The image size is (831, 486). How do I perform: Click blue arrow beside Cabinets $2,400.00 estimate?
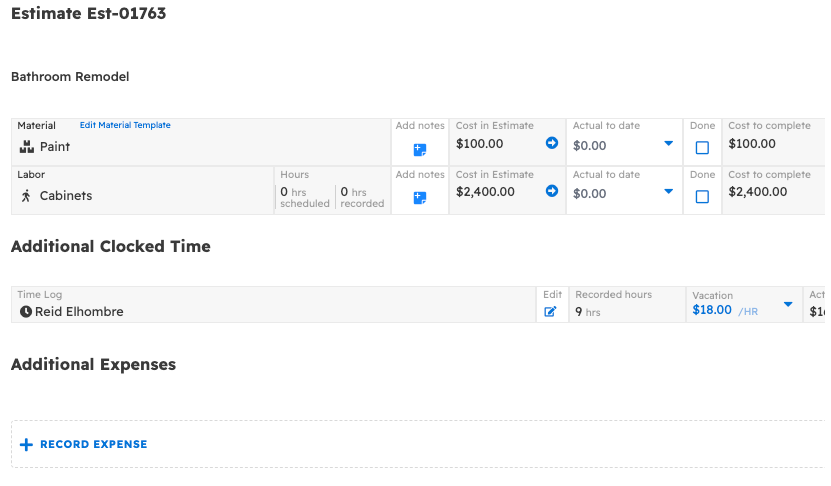click(x=551, y=191)
